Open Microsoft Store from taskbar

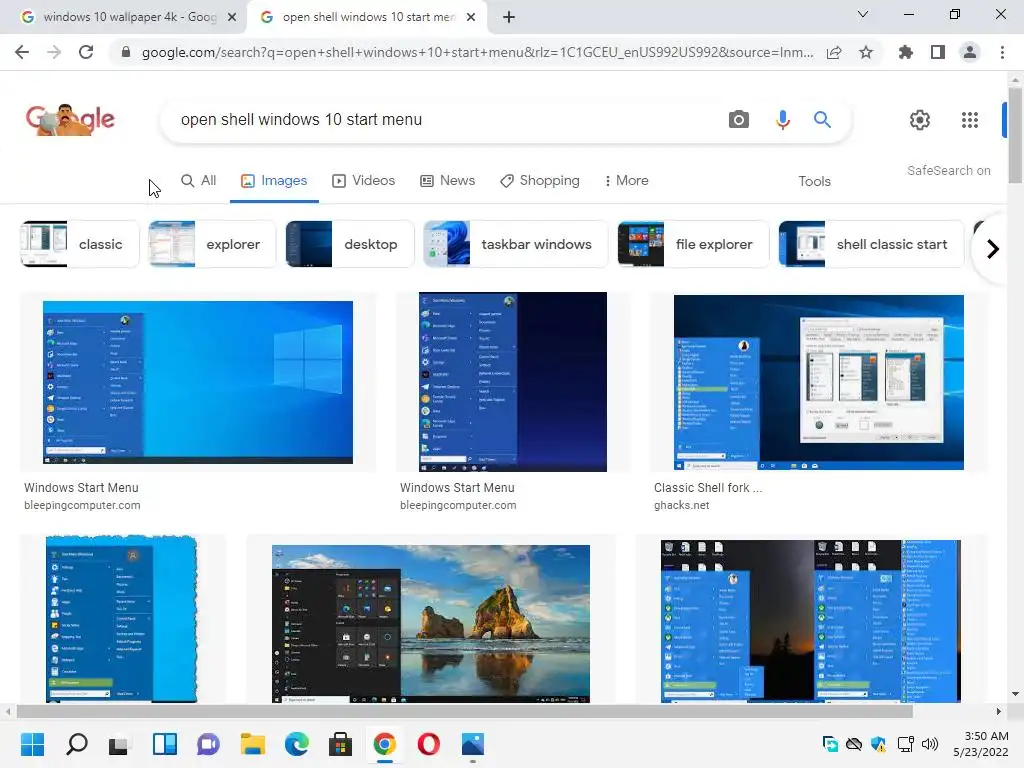340,744
